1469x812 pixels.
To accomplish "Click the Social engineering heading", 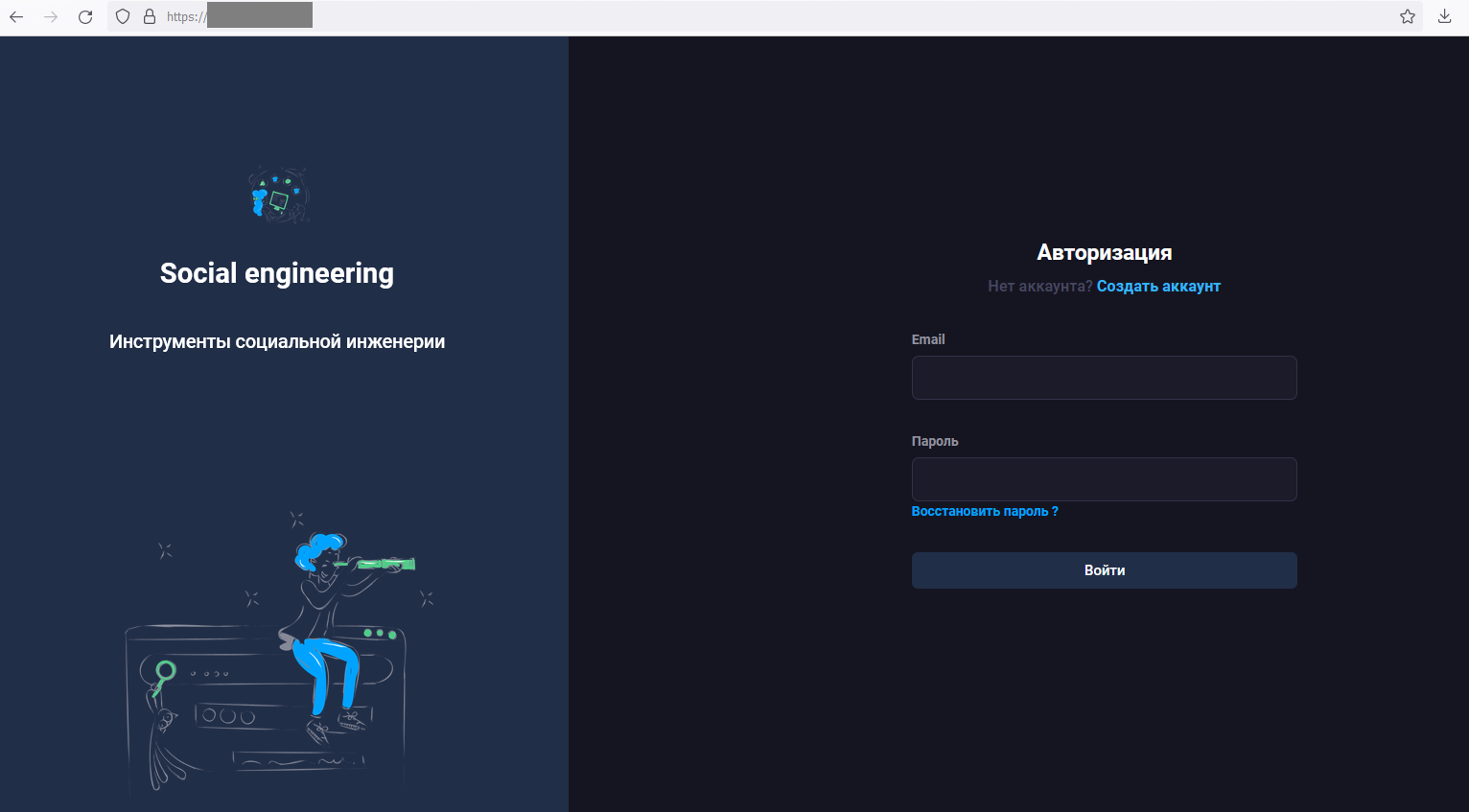I will (x=276, y=274).
